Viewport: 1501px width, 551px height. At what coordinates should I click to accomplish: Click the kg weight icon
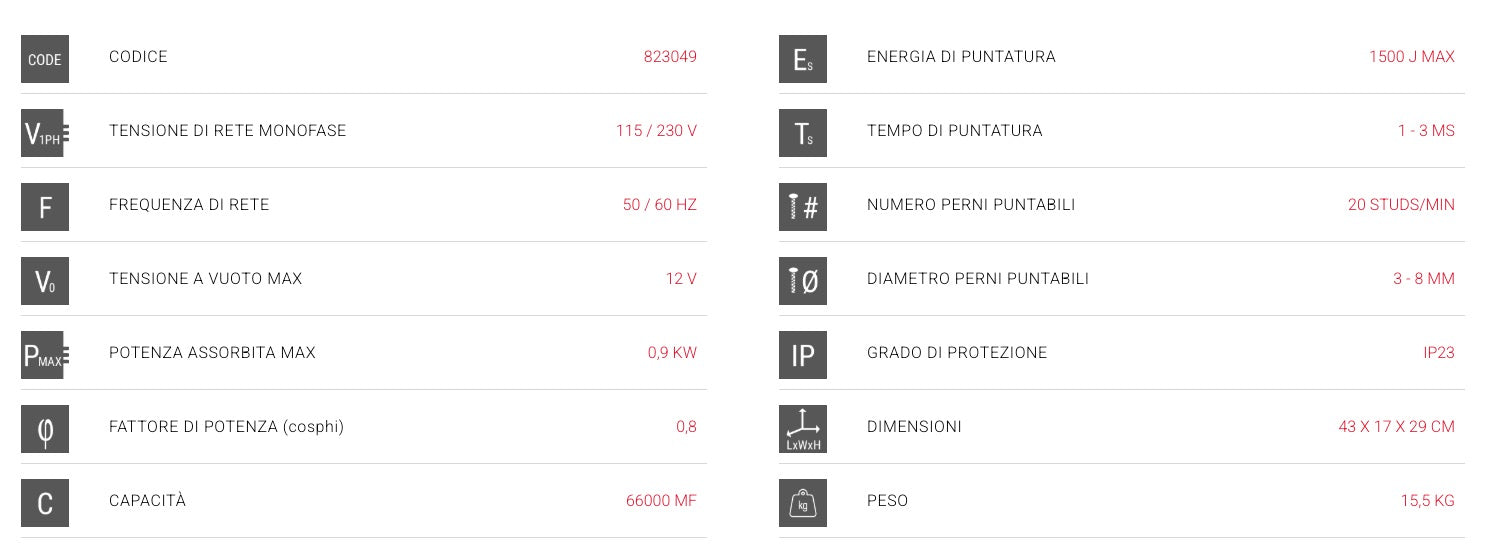tap(803, 503)
